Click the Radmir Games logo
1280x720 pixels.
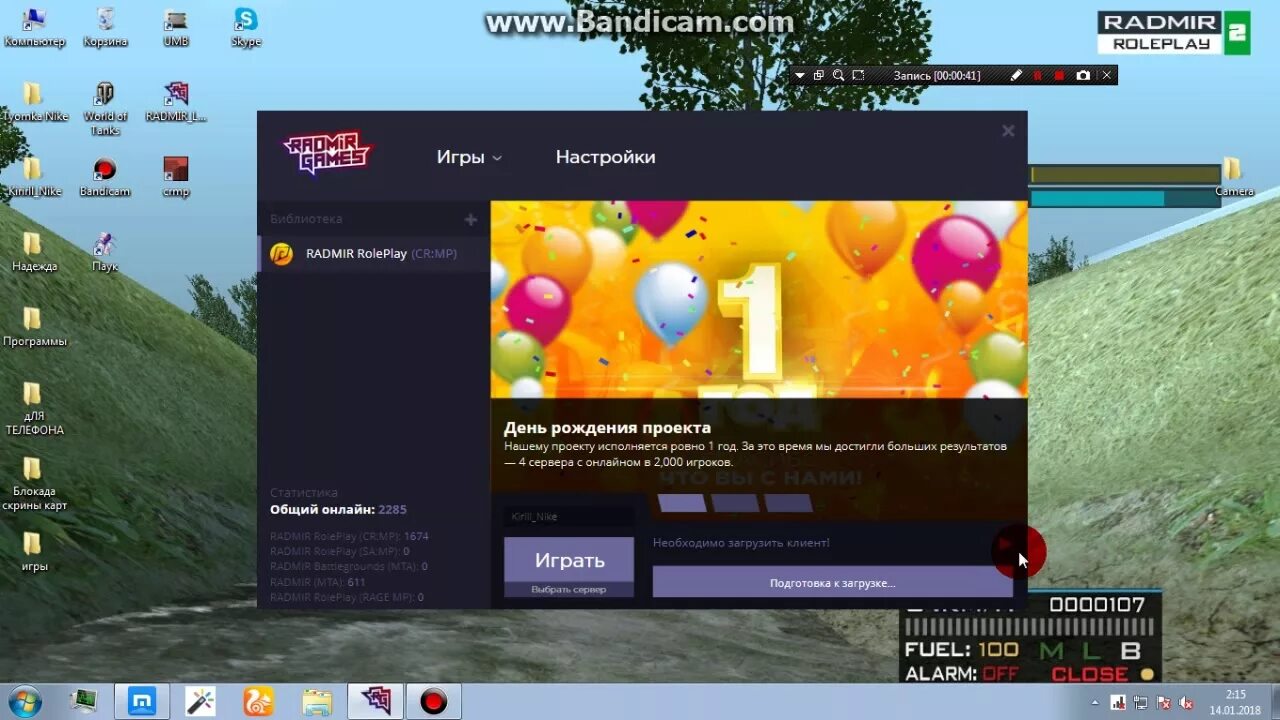pyautogui.click(x=327, y=153)
